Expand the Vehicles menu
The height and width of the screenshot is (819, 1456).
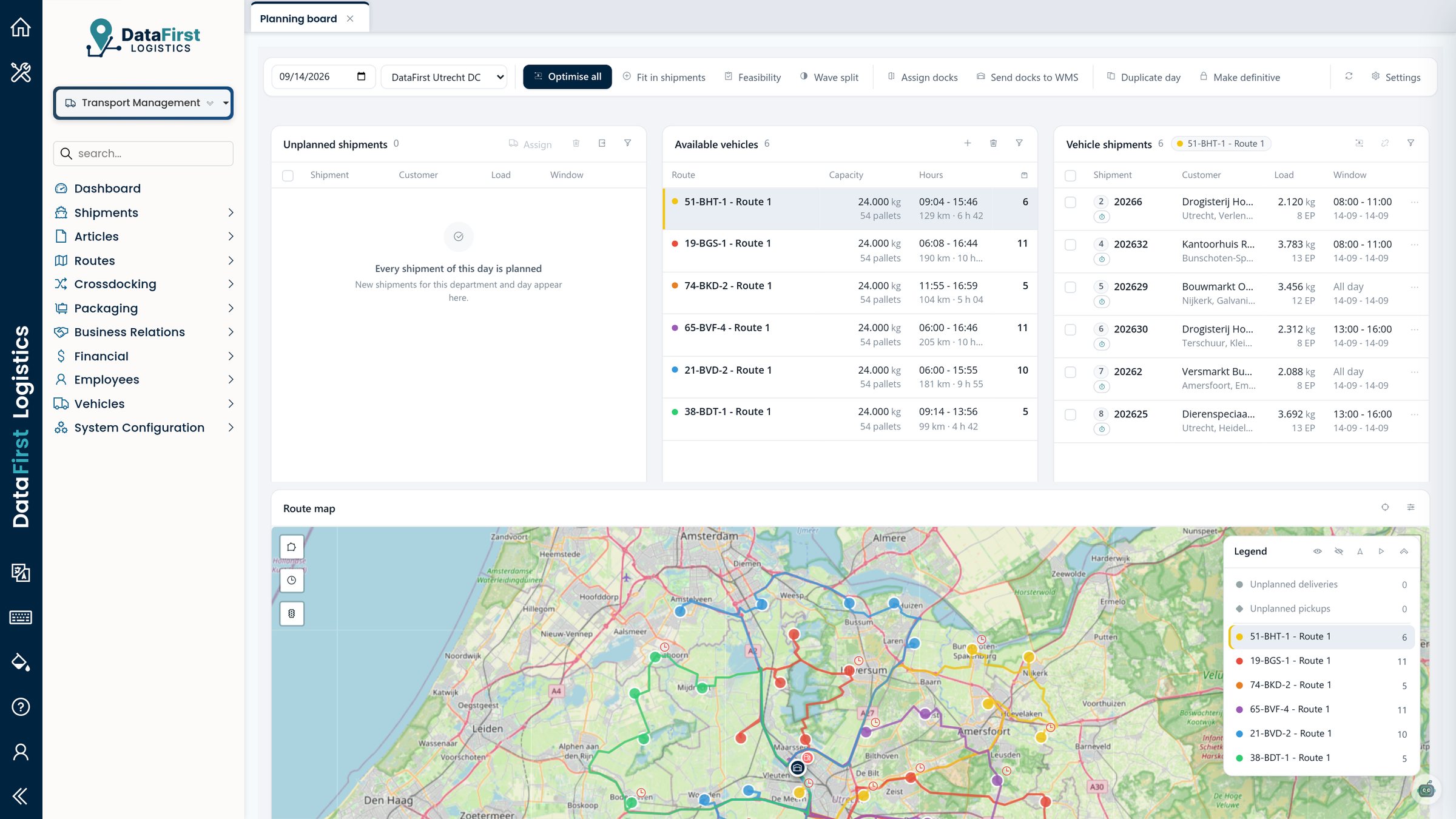[144, 404]
